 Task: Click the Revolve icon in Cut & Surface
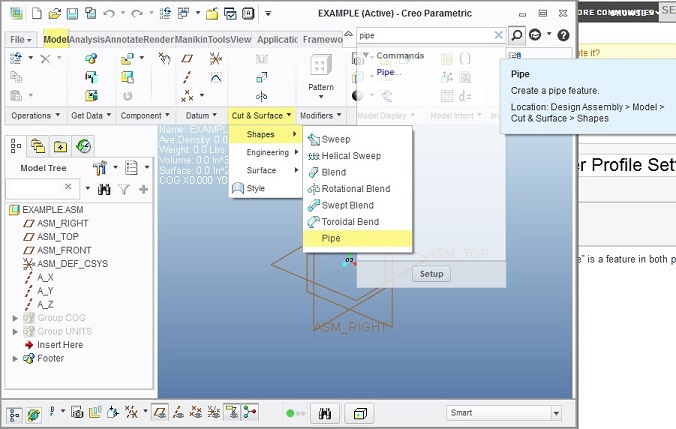click(262, 96)
